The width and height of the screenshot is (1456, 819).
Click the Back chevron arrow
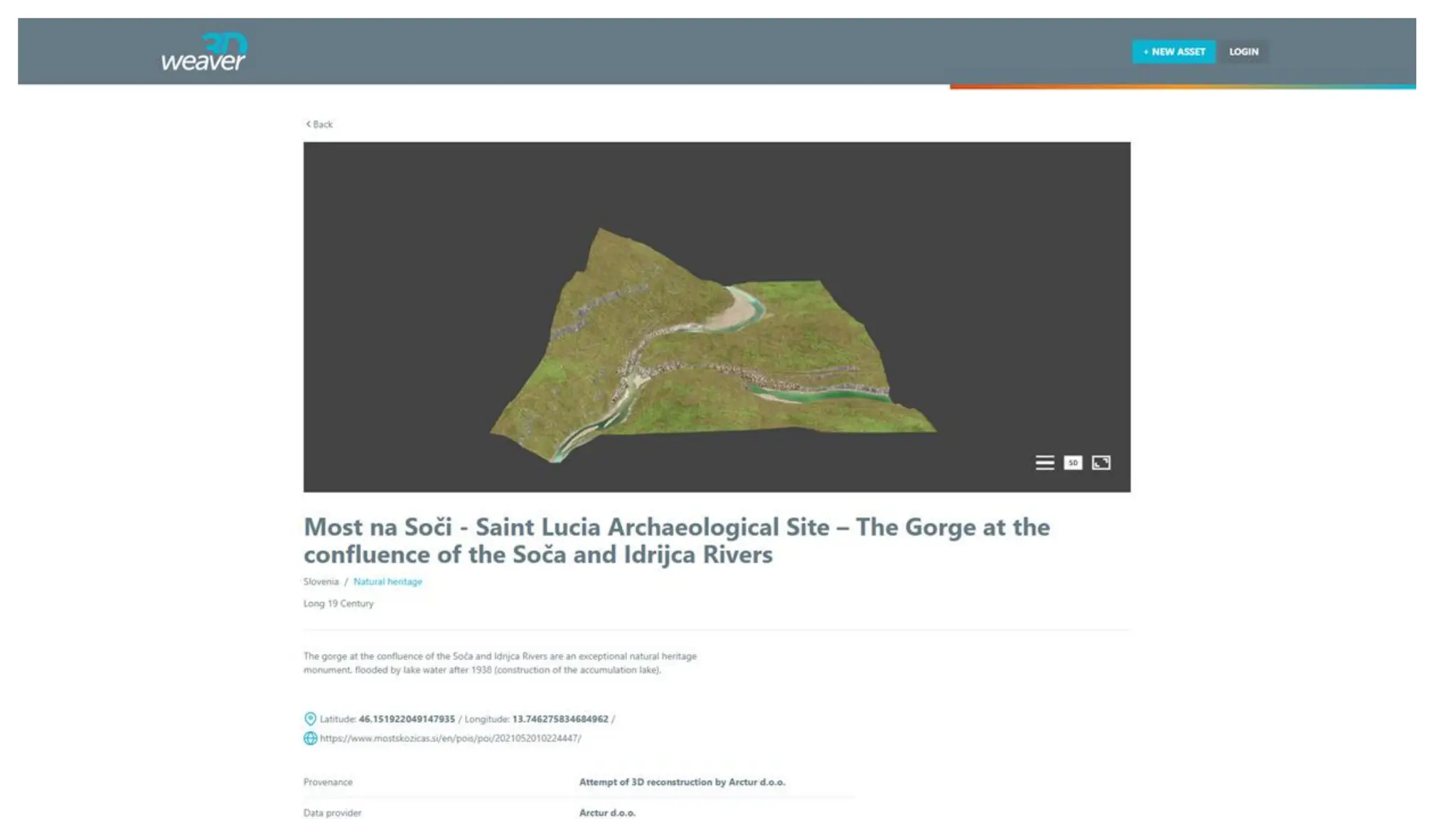tap(308, 124)
